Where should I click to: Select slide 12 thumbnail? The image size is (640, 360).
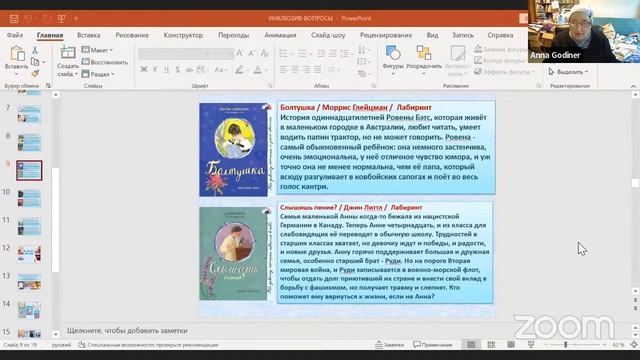(x=29, y=254)
